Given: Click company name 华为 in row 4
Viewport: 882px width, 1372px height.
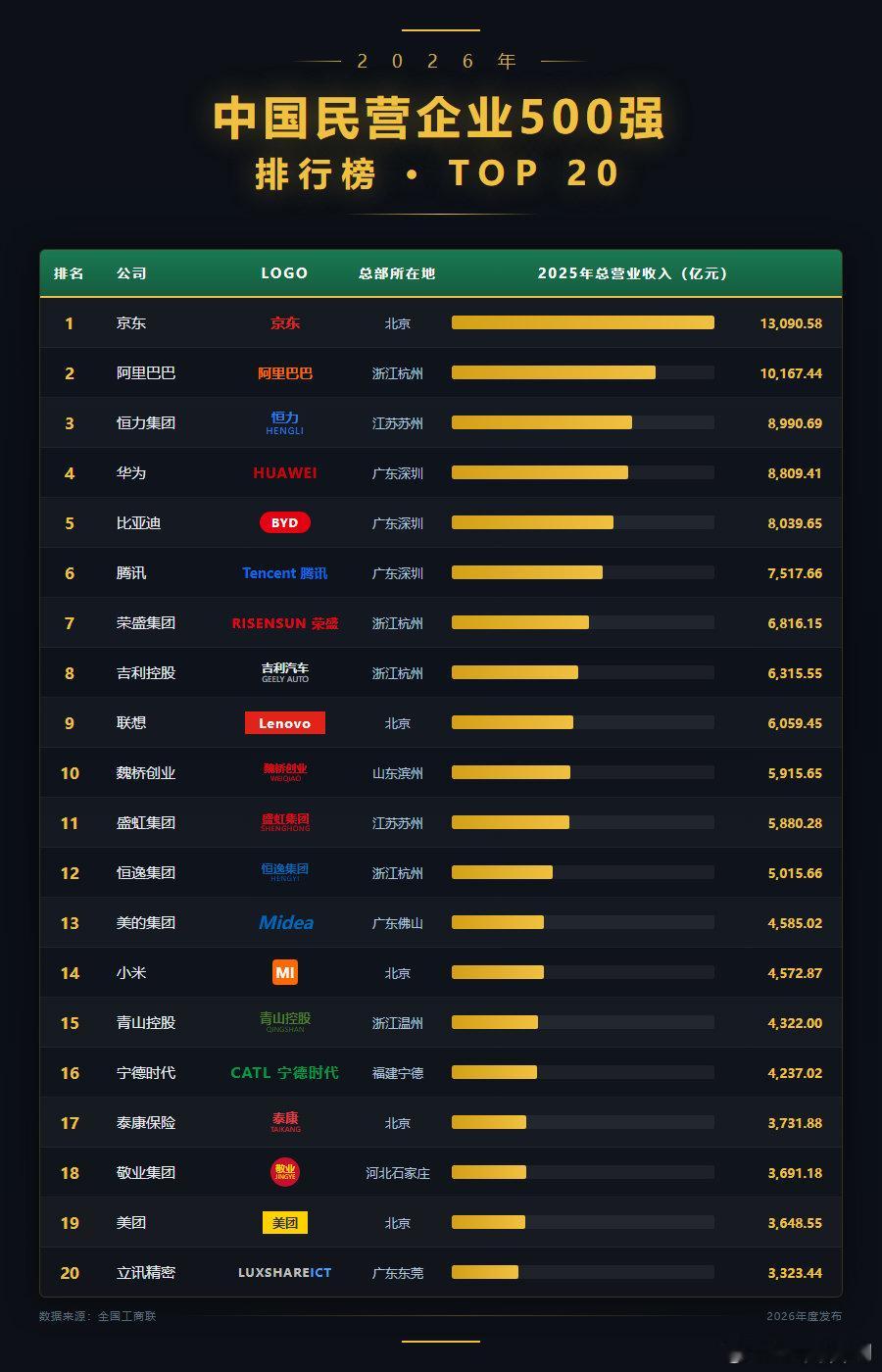Looking at the screenshot, I should click(x=131, y=472).
